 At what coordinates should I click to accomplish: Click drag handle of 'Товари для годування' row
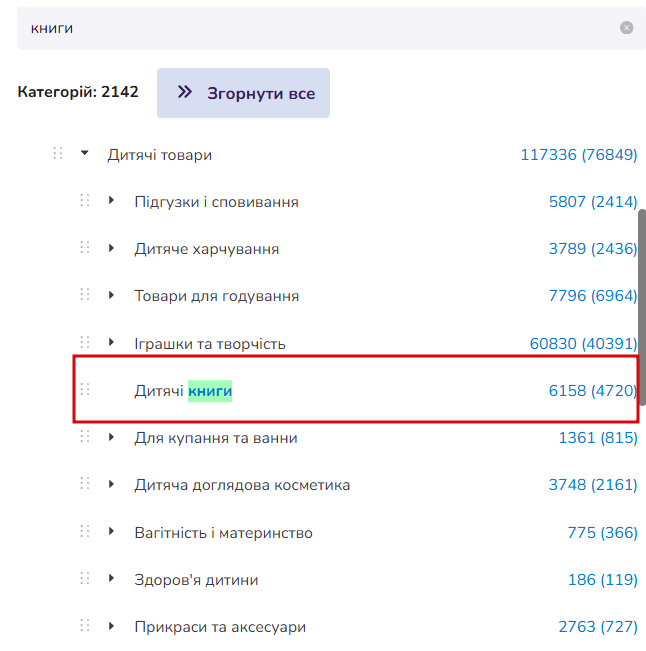point(85,295)
